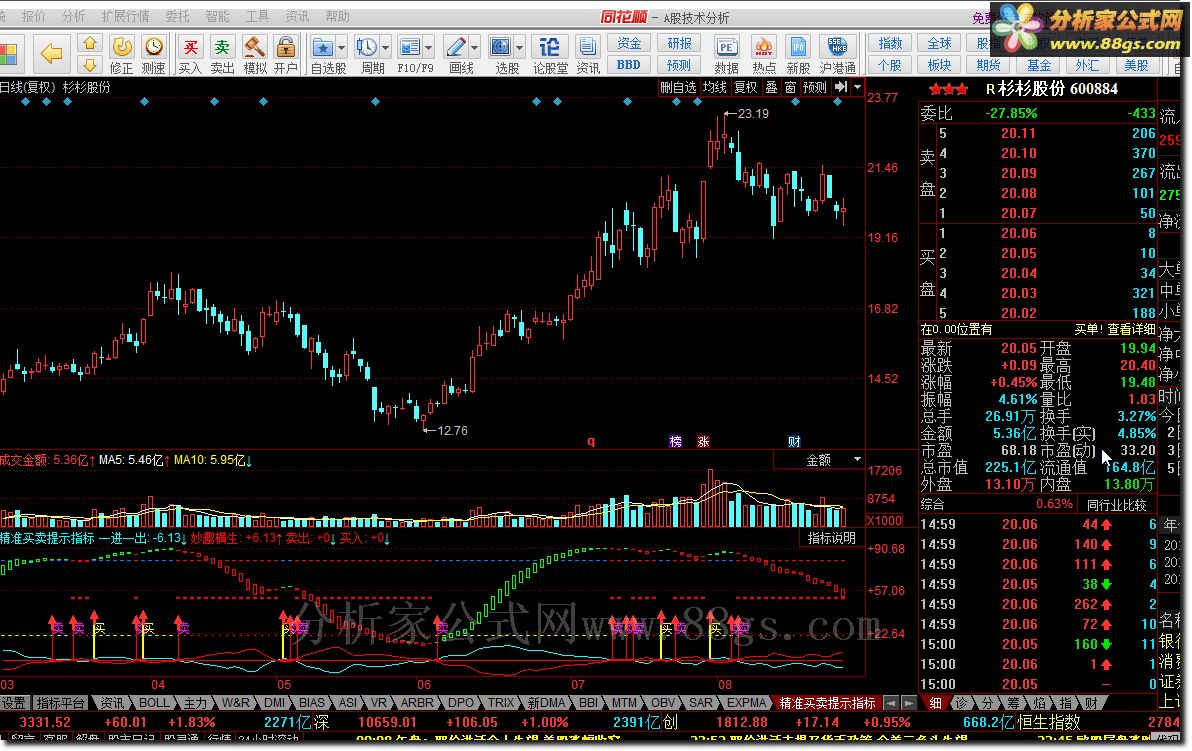Open the 自选股 favorites folder icon
Image resolution: width=1192 pixels, height=751 pixels.
323,47
